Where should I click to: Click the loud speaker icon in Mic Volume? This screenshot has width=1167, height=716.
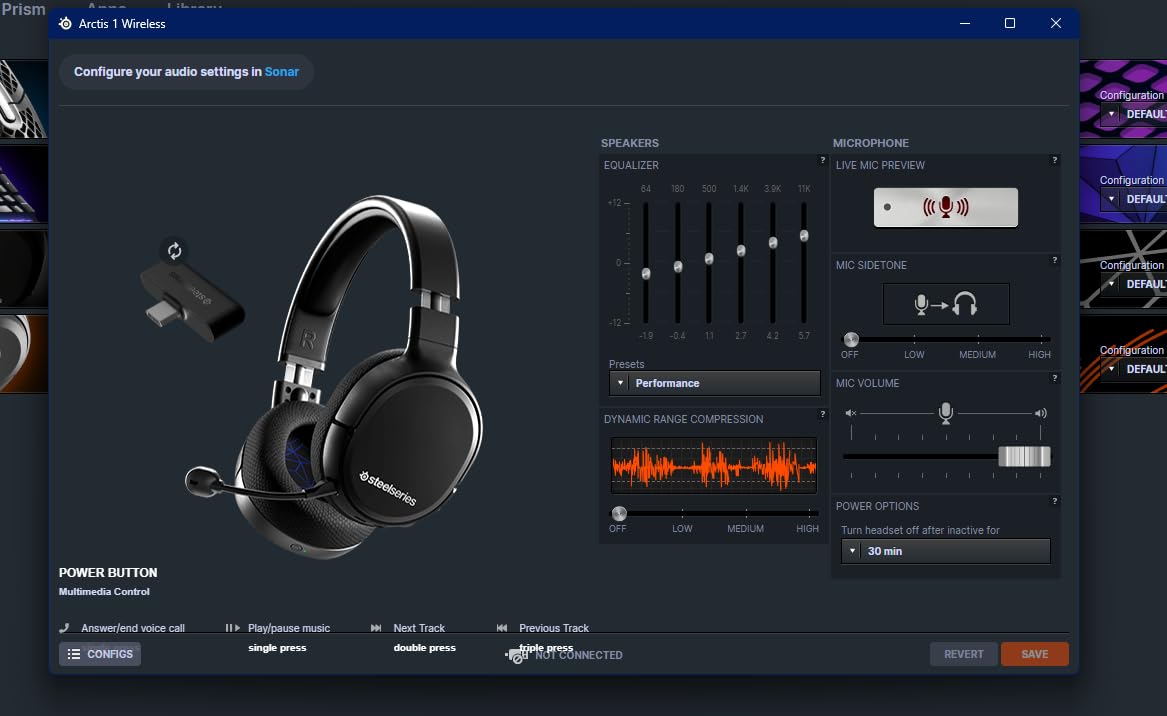coord(1040,413)
